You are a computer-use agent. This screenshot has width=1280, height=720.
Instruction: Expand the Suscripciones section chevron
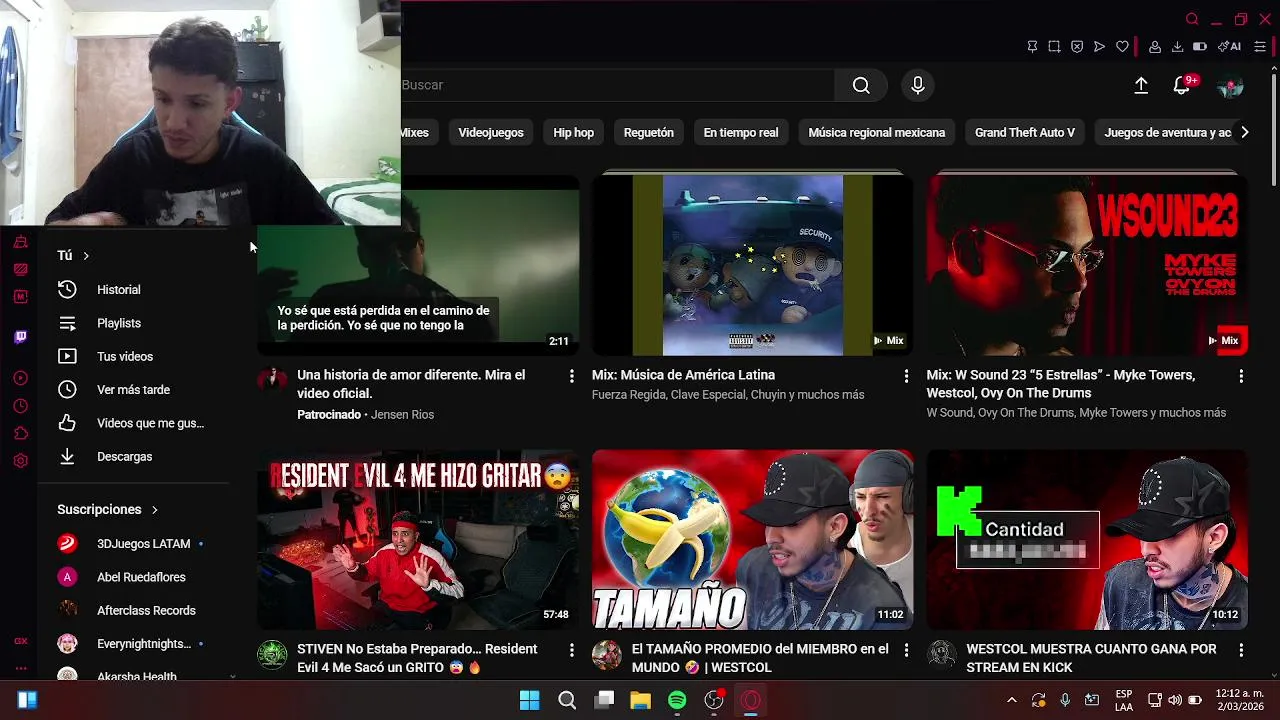pos(154,510)
